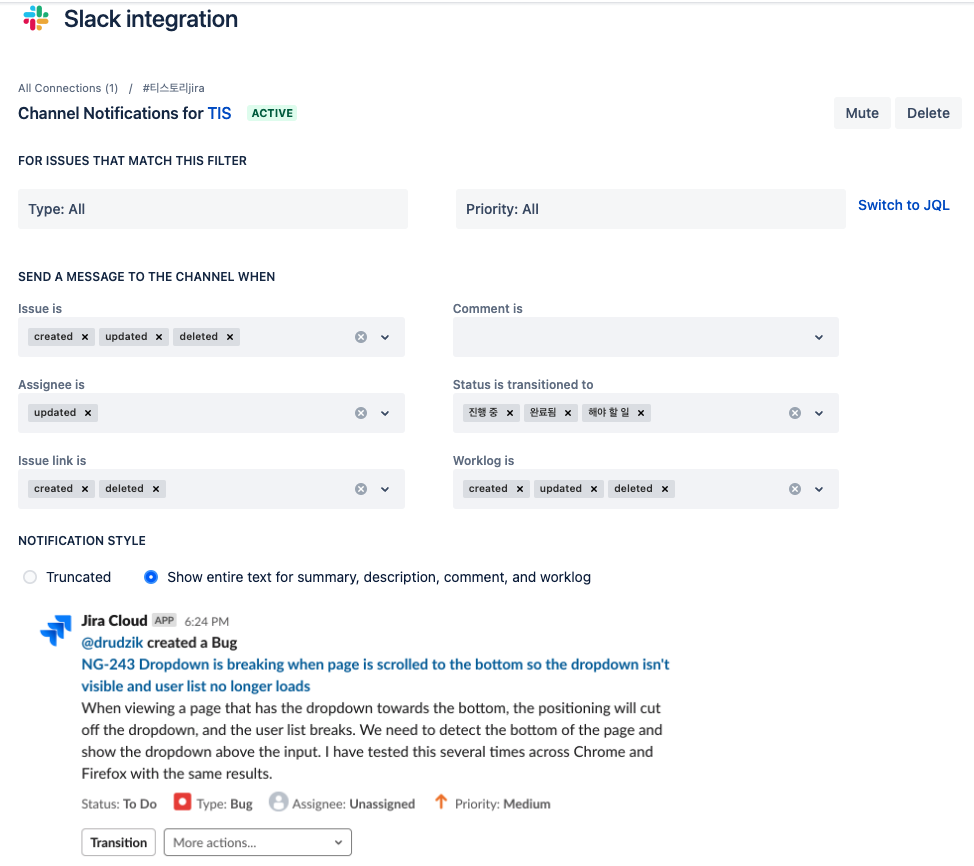Remove 'updated' tag from Assignee is
The height and width of the screenshot is (866, 974).
[88, 412]
